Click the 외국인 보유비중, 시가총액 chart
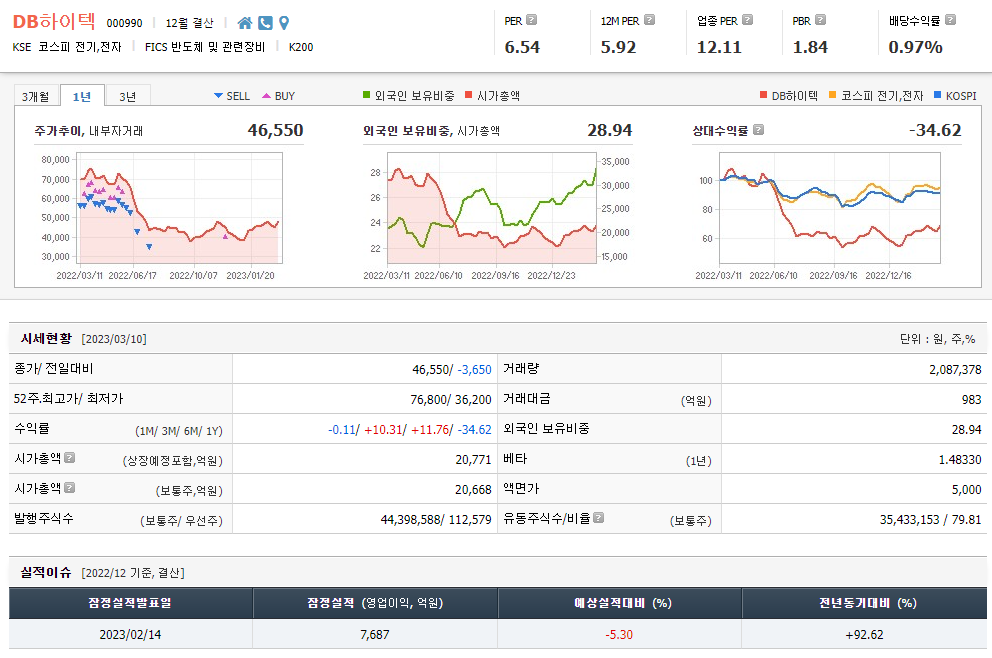Screen dimensions: 992x658 coord(492,208)
